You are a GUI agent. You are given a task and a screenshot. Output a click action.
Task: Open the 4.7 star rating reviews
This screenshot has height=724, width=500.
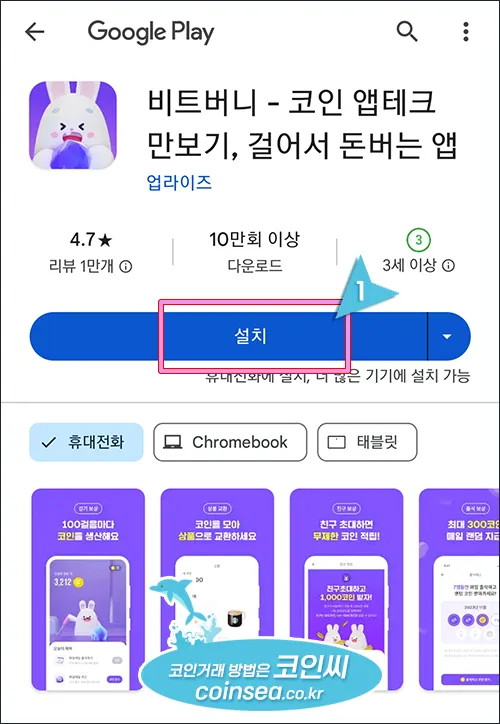click(x=91, y=253)
